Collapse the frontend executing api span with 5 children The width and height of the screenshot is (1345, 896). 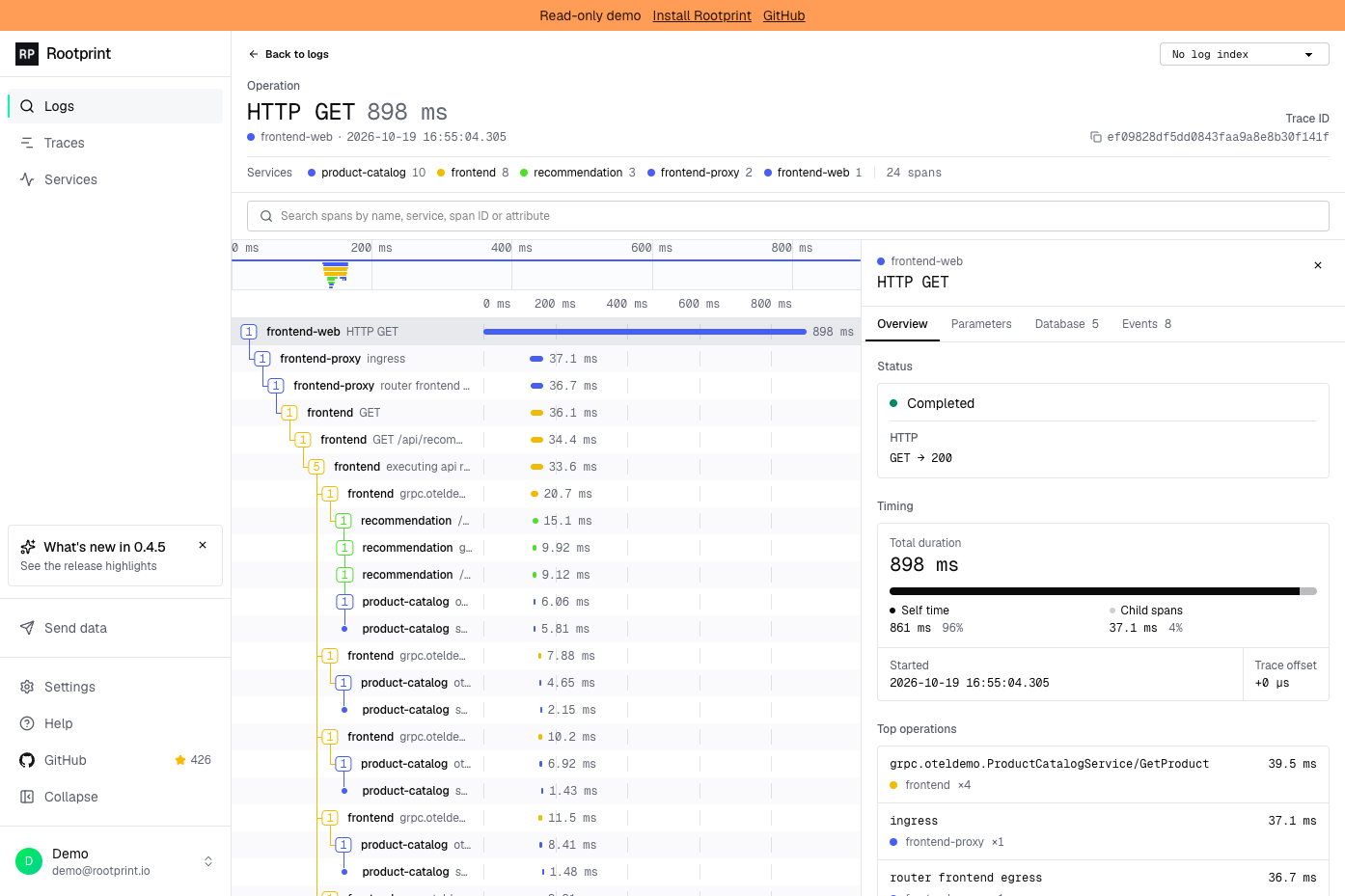point(316,467)
